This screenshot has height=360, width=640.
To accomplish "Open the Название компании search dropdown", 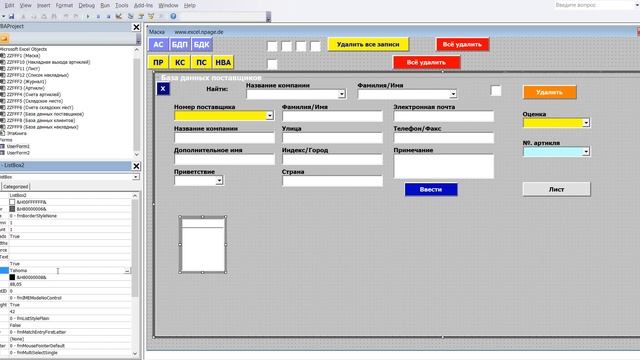I will [342, 94].
